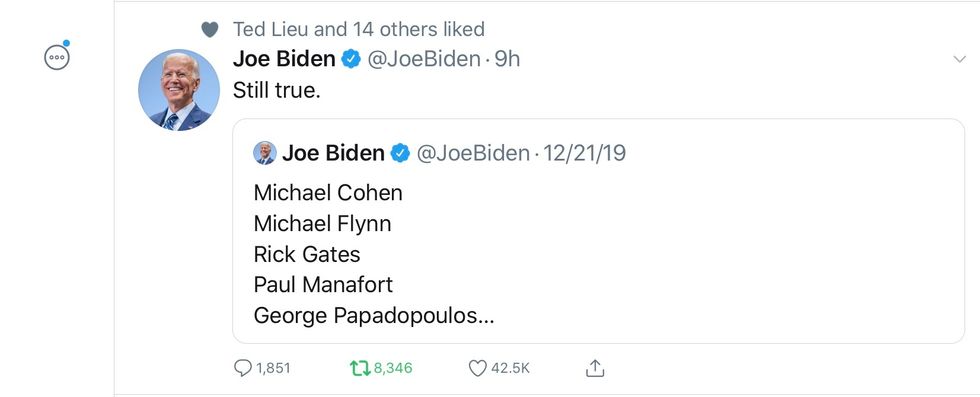Image resolution: width=980 pixels, height=397 pixels.
Task: View the 1,851 replies count
Action: coord(273,368)
